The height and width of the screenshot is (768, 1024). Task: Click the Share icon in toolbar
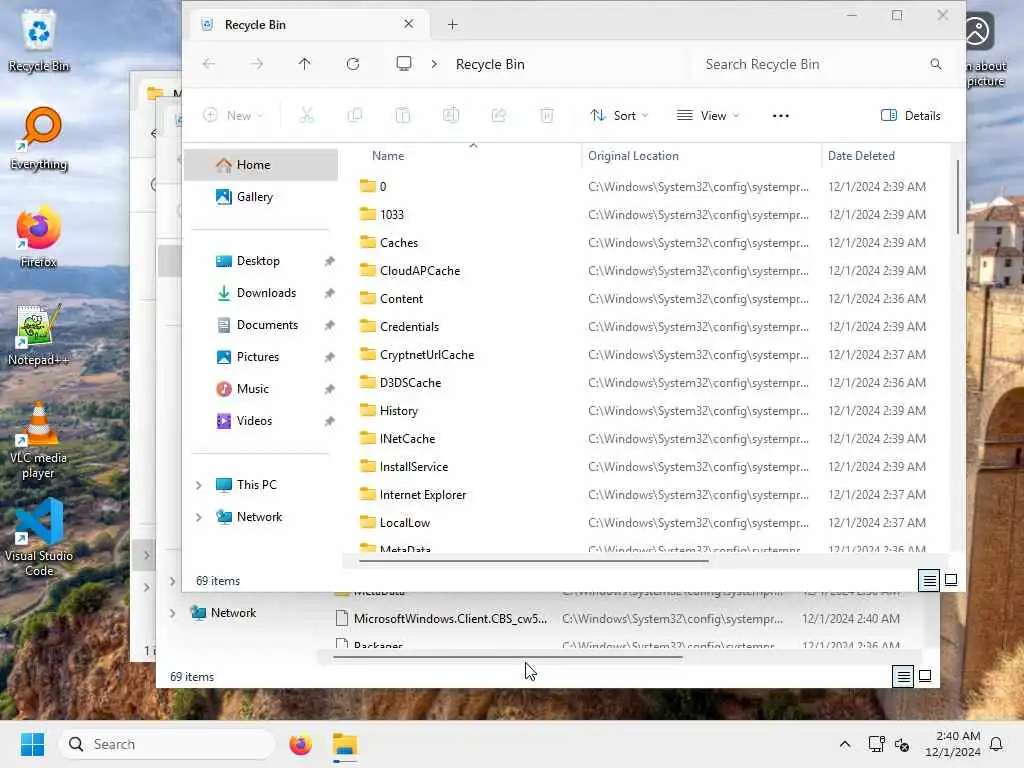(x=499, y=116)
